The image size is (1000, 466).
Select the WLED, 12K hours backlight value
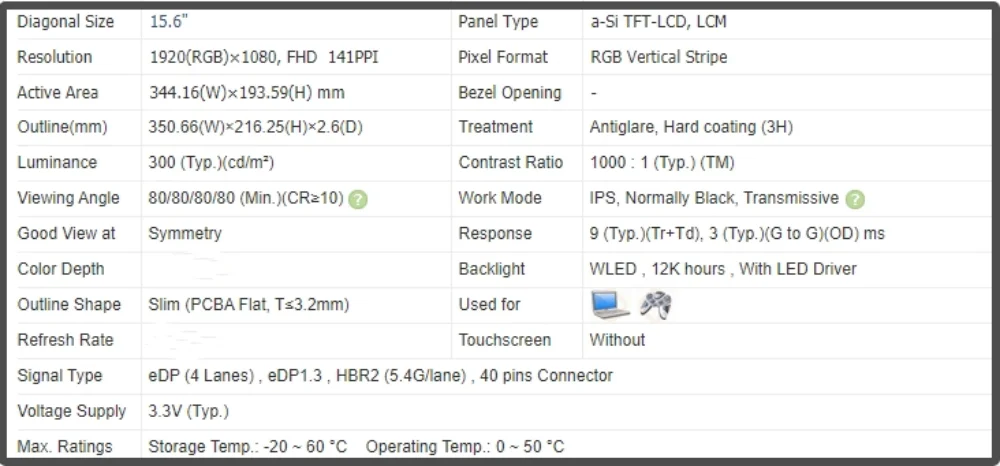tap(723, 269)
